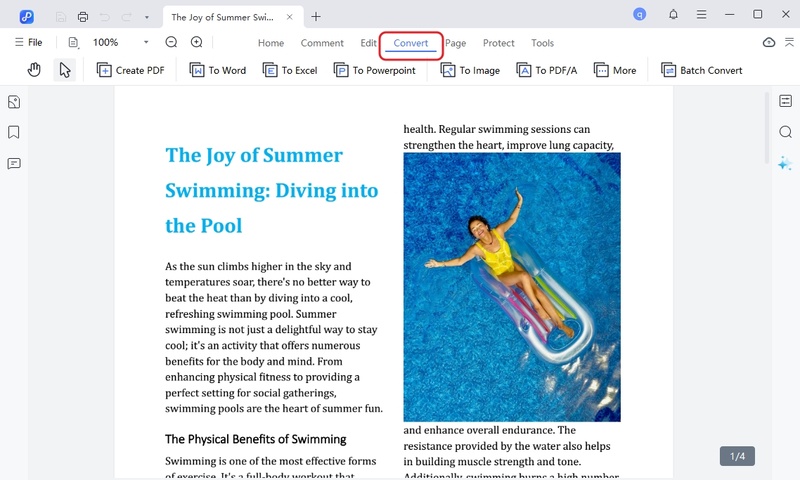Click the print icon in title bar
This screenshot has width=800, height=480.
coord(83,16)
